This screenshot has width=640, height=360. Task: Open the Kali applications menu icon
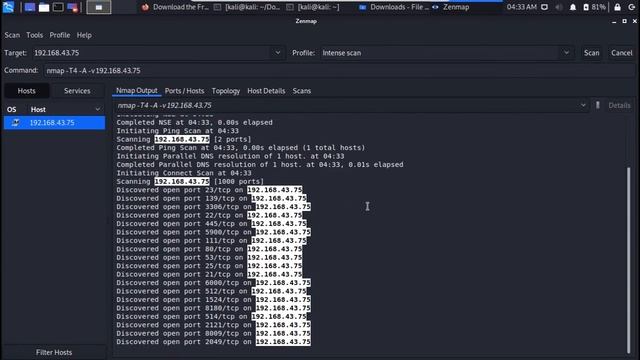coord(8,7)
